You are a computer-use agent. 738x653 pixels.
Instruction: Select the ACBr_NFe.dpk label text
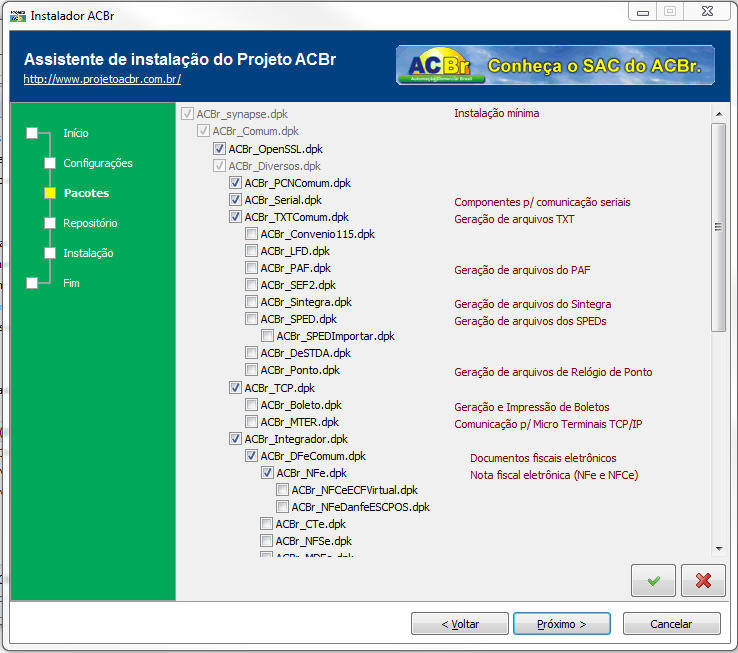point(312,473)
